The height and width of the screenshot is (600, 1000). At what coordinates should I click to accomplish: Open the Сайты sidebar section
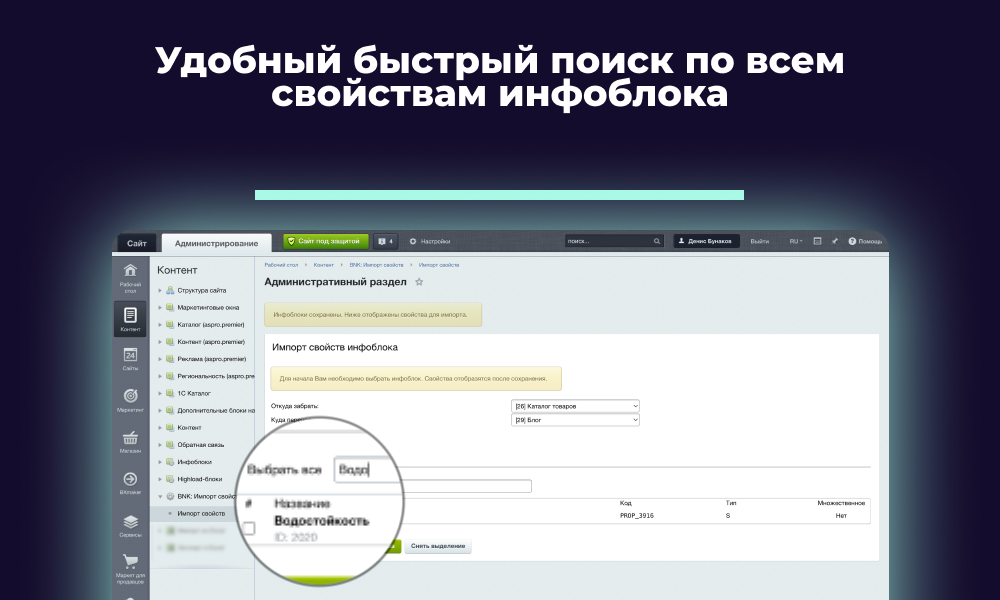(130, 359)
